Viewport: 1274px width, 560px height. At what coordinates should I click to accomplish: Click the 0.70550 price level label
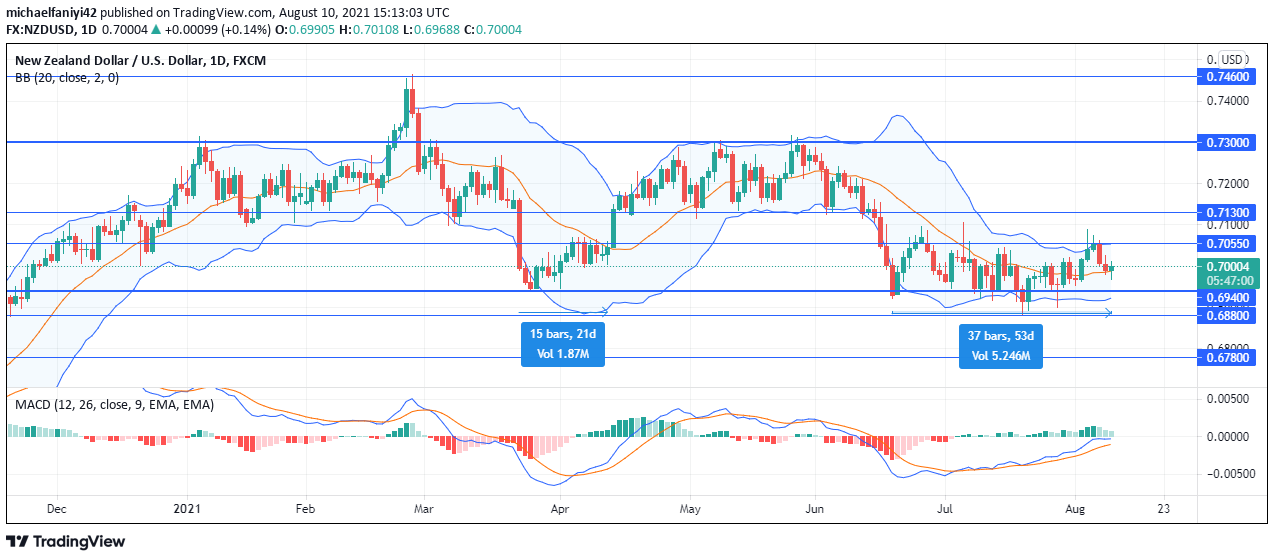[1227, 243]
